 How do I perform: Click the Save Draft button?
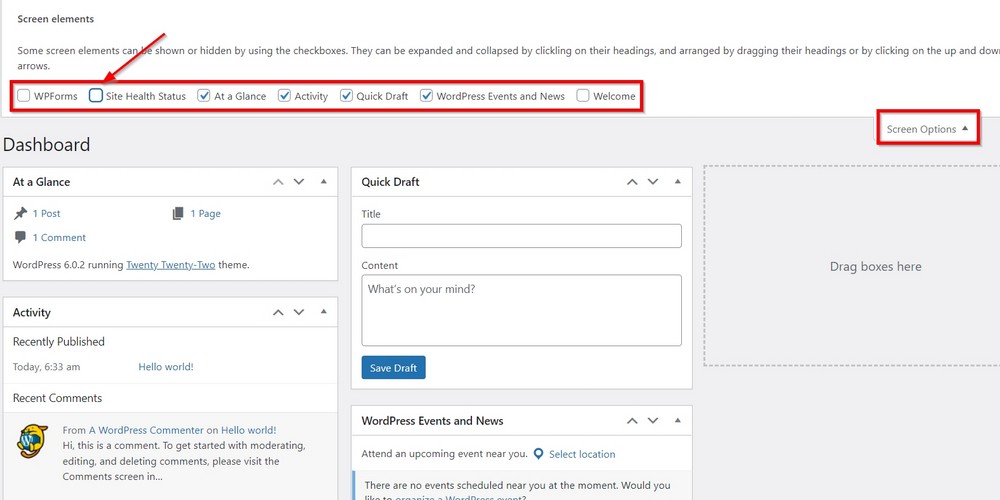click(393, 368)
